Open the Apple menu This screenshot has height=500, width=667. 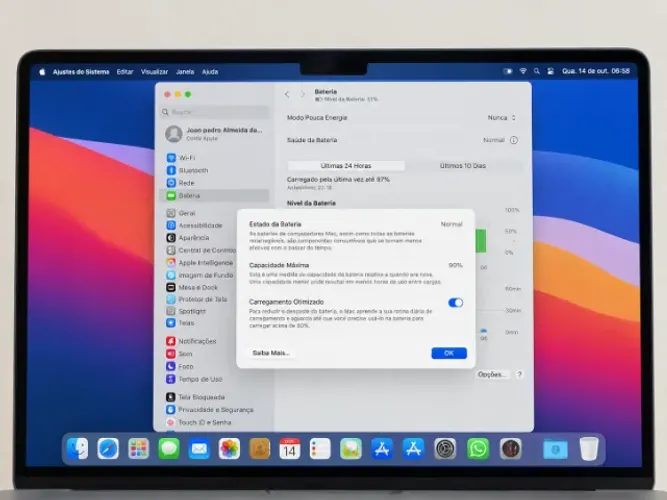[x=42, y=72]
